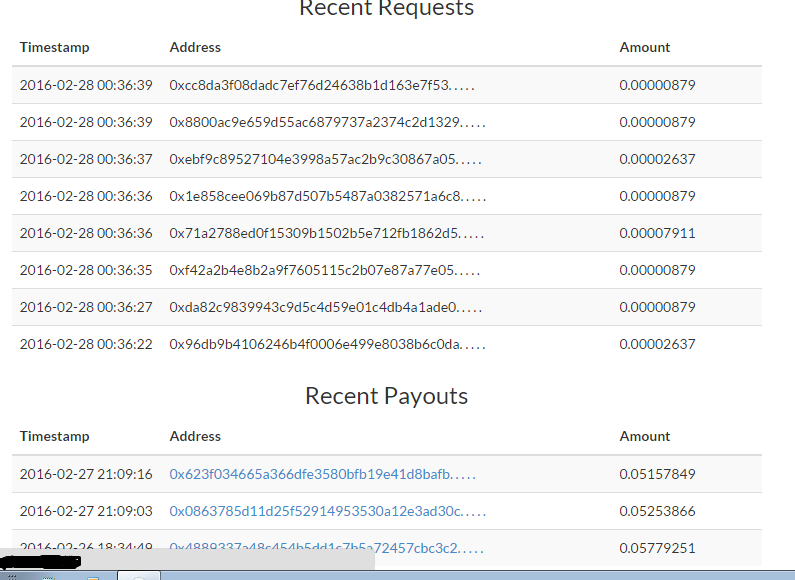Click timestamp 2016-02-28 00:36:22
This screenshot has width=795, height=580.
point(86,344)
